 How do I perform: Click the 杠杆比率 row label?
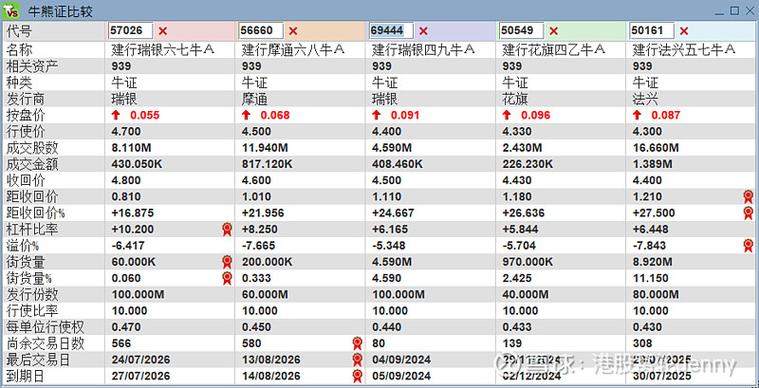[32, 229]
